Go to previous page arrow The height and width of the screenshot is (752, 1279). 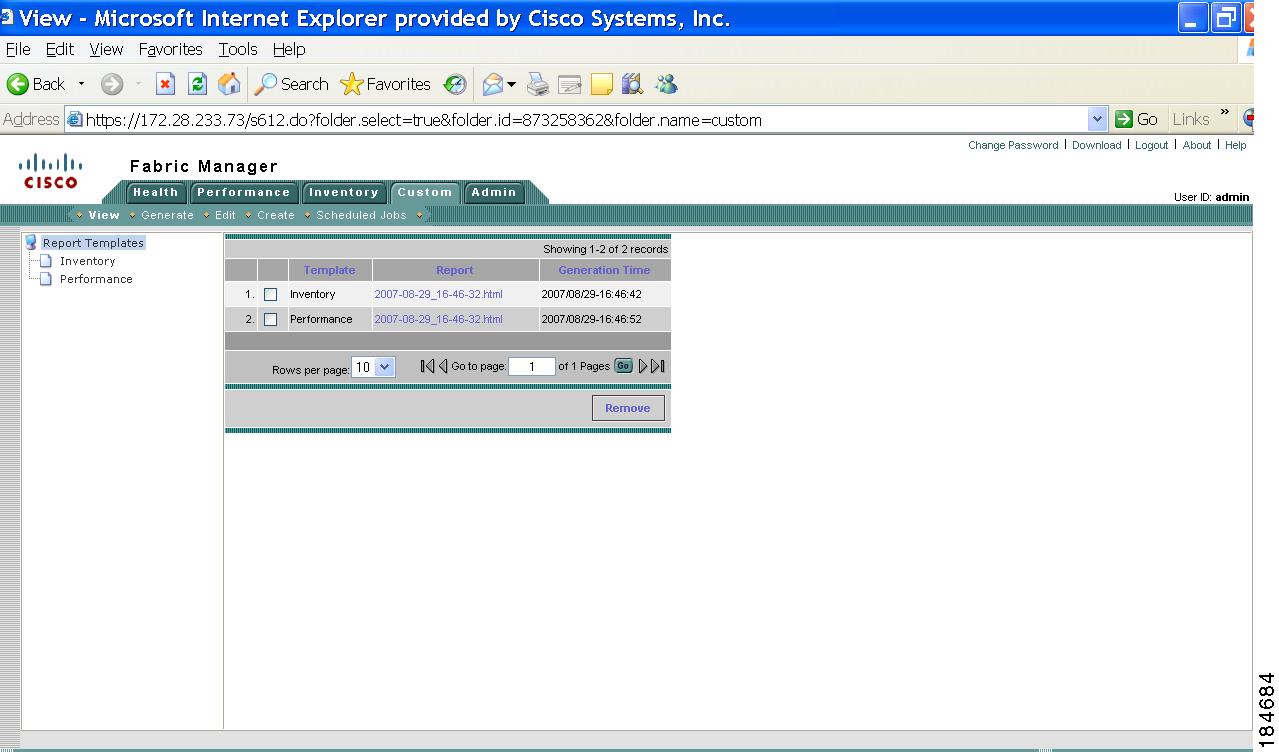click(443, 366)
